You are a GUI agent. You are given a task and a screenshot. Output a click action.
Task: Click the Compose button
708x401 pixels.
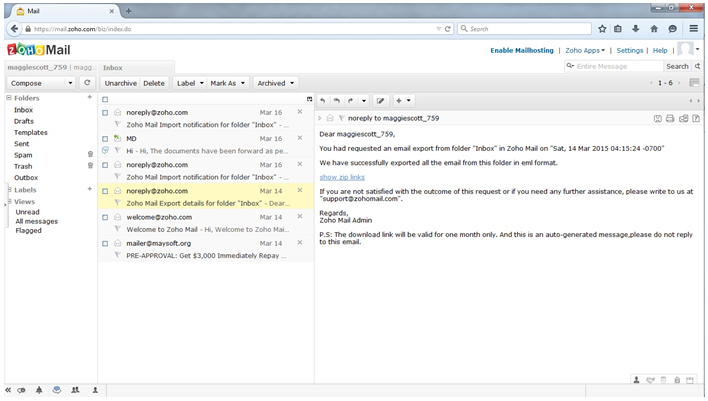pyautogui.click(x=36, y=83)
